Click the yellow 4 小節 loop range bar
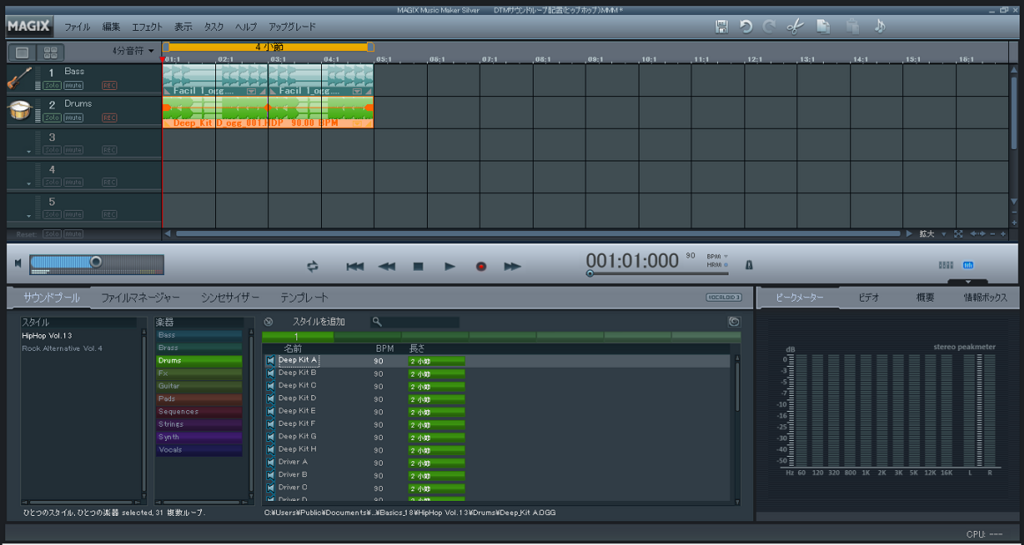 (268, 47)
